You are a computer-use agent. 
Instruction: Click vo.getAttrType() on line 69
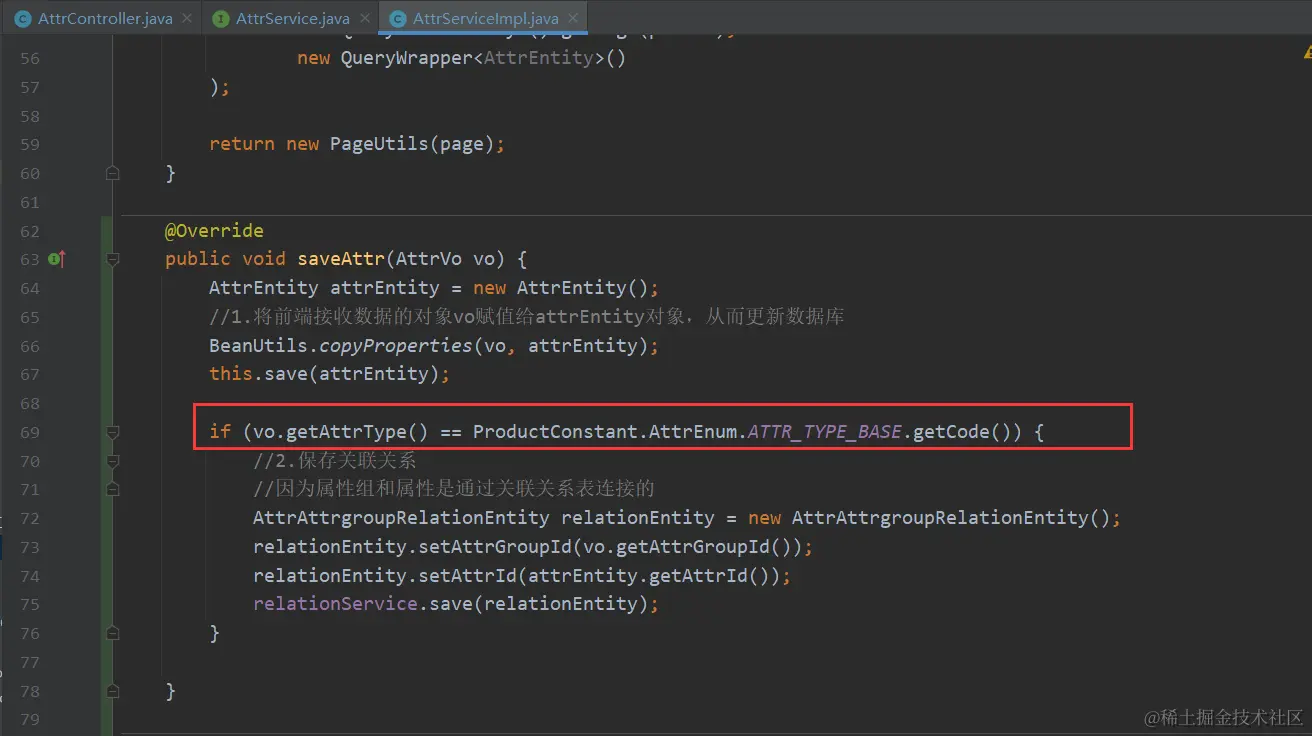coord(341,432)
